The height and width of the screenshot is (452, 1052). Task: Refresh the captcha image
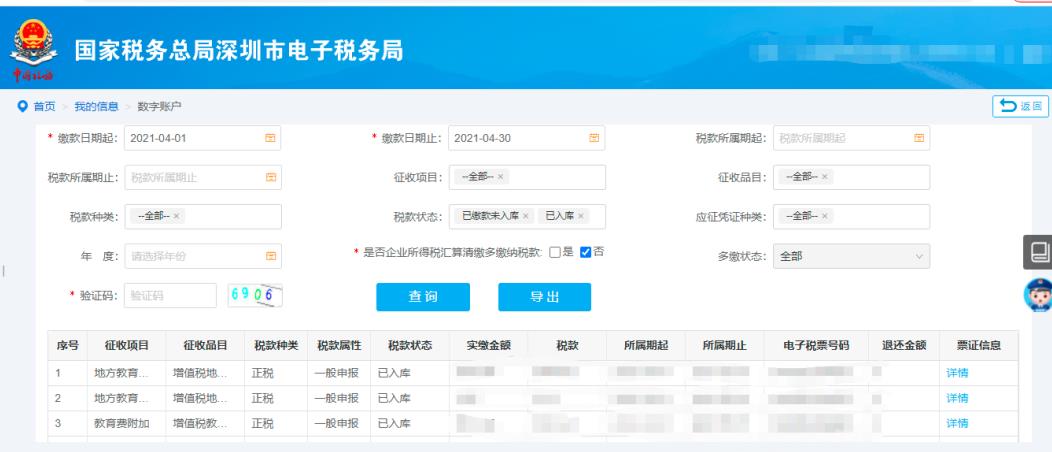(x=255, y=295)
